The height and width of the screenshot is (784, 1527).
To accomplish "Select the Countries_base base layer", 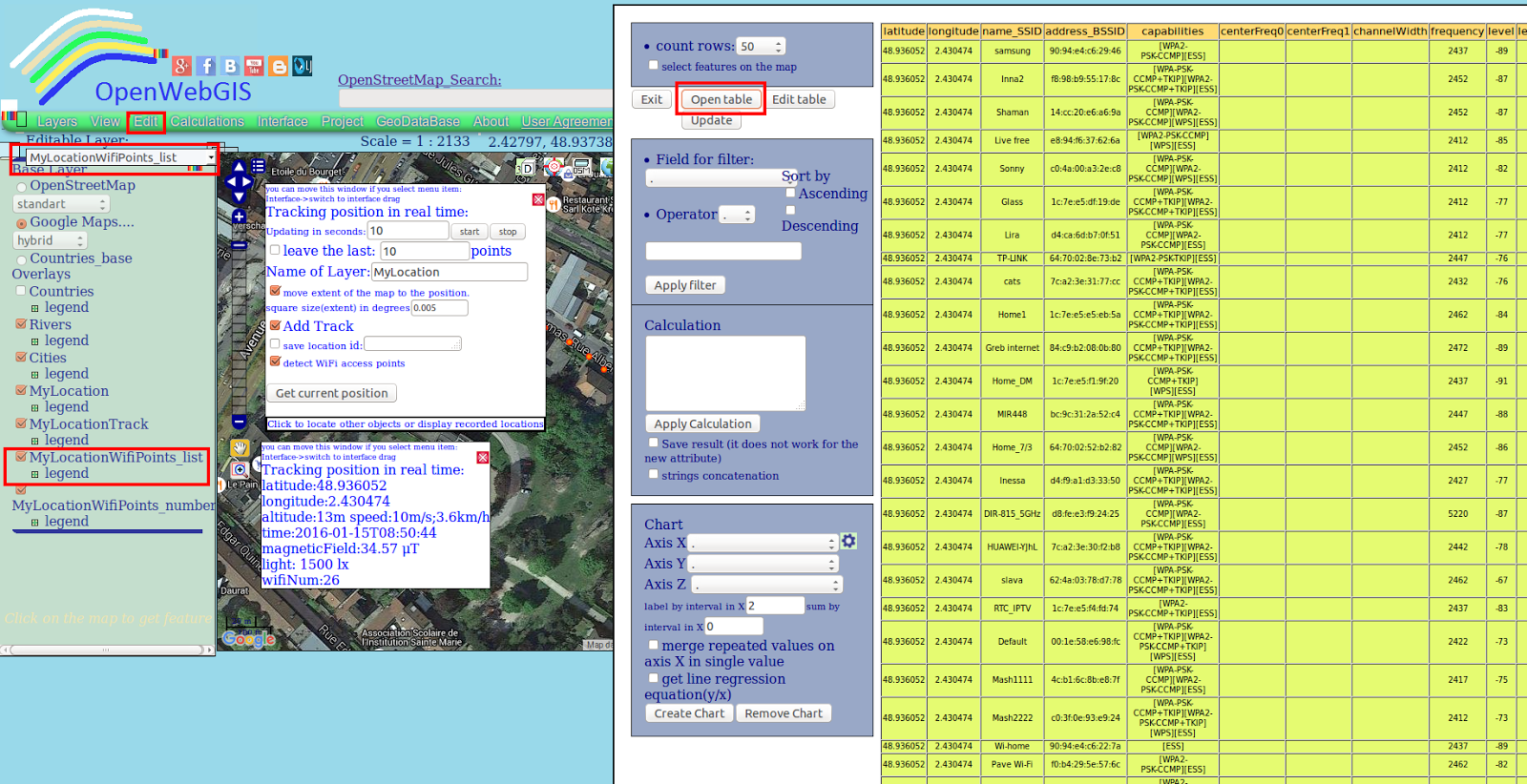I will [x=21, y=259].
